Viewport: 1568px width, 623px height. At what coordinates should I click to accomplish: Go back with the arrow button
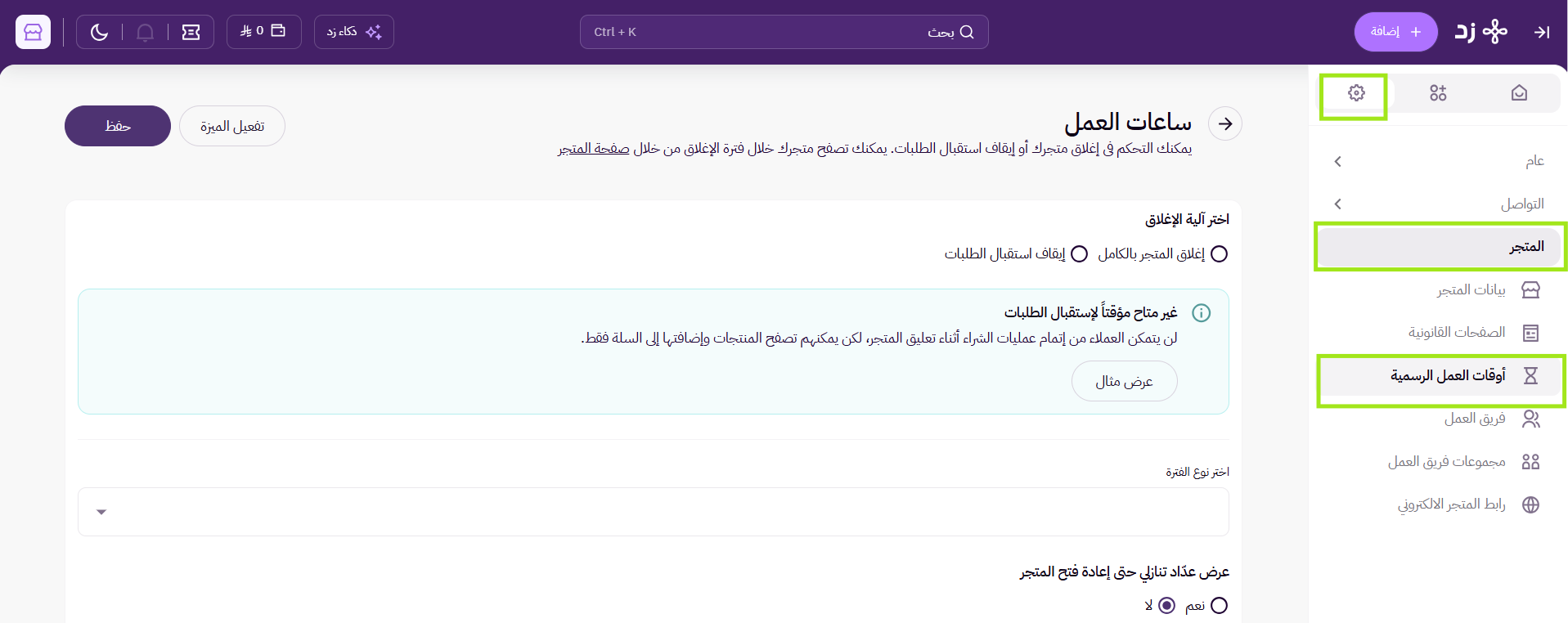1225,123
